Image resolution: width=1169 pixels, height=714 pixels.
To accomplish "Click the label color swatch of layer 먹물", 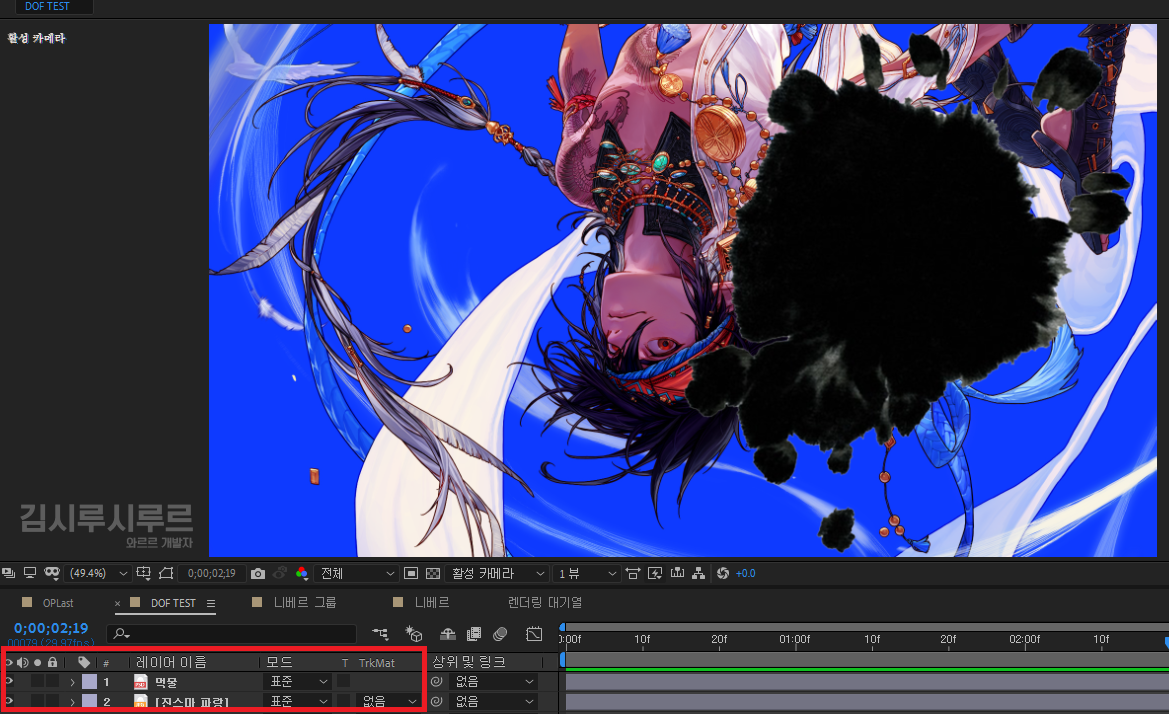I will [89, 681].
